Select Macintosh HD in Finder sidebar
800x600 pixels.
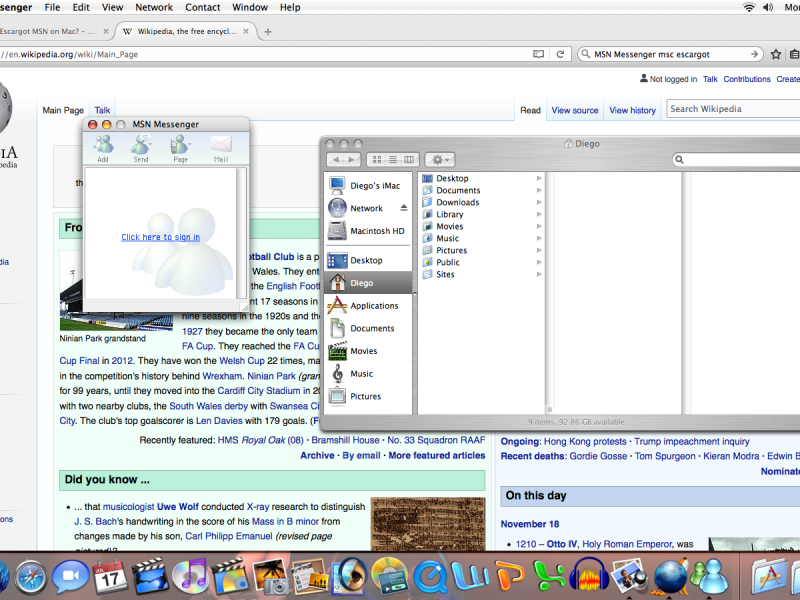click(x=368, y=231)
